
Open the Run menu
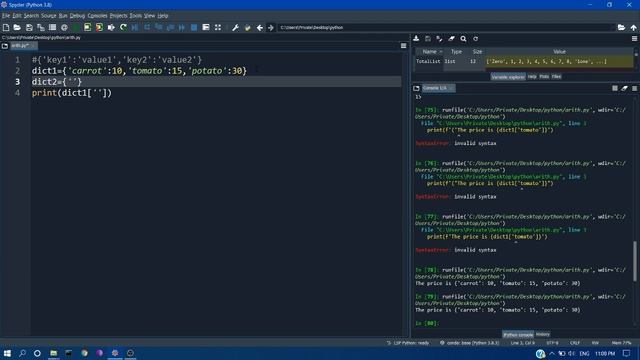(x=63, y=16)
